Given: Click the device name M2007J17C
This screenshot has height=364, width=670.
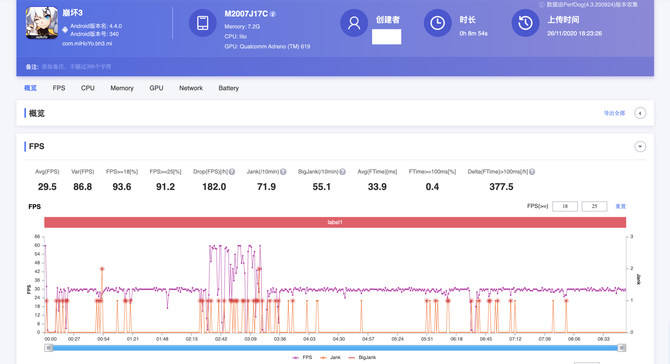Looking at the screenshot, I should [246, 14].
